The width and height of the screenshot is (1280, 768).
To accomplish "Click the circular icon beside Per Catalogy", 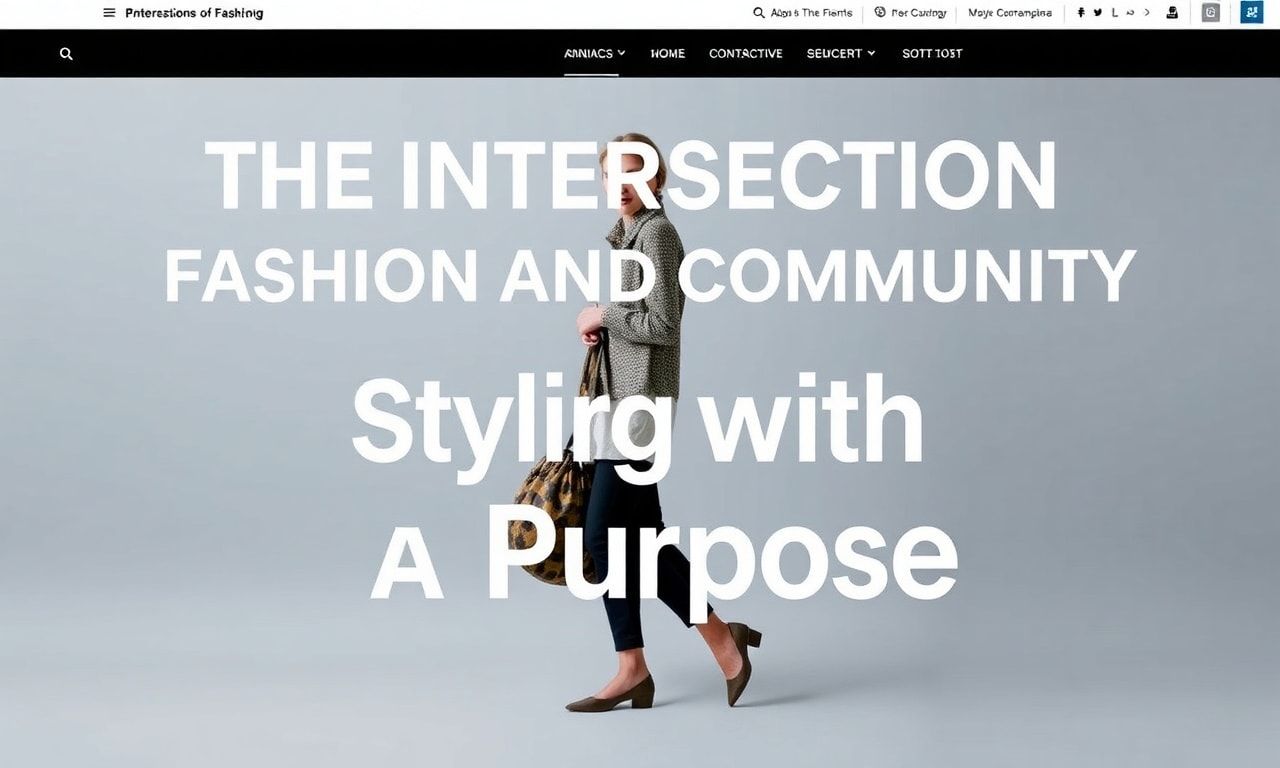I will tap(880, 13).
